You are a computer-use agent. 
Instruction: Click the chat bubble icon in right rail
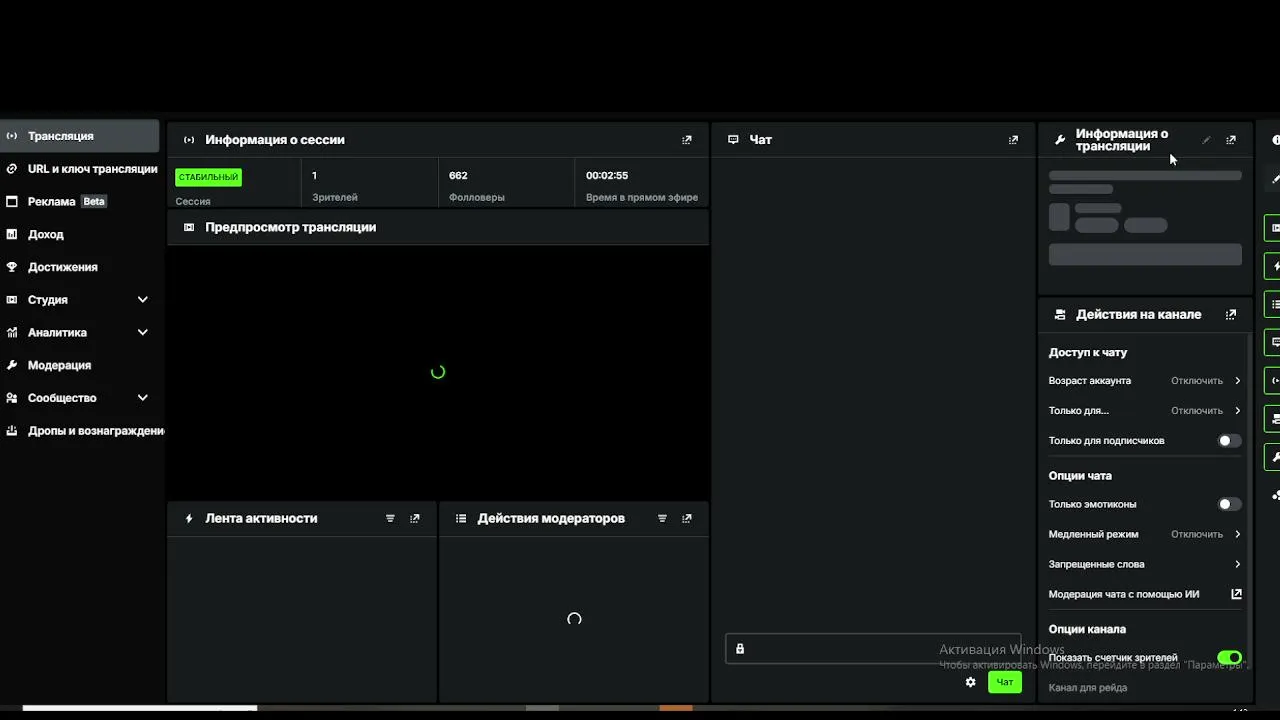1274,342
